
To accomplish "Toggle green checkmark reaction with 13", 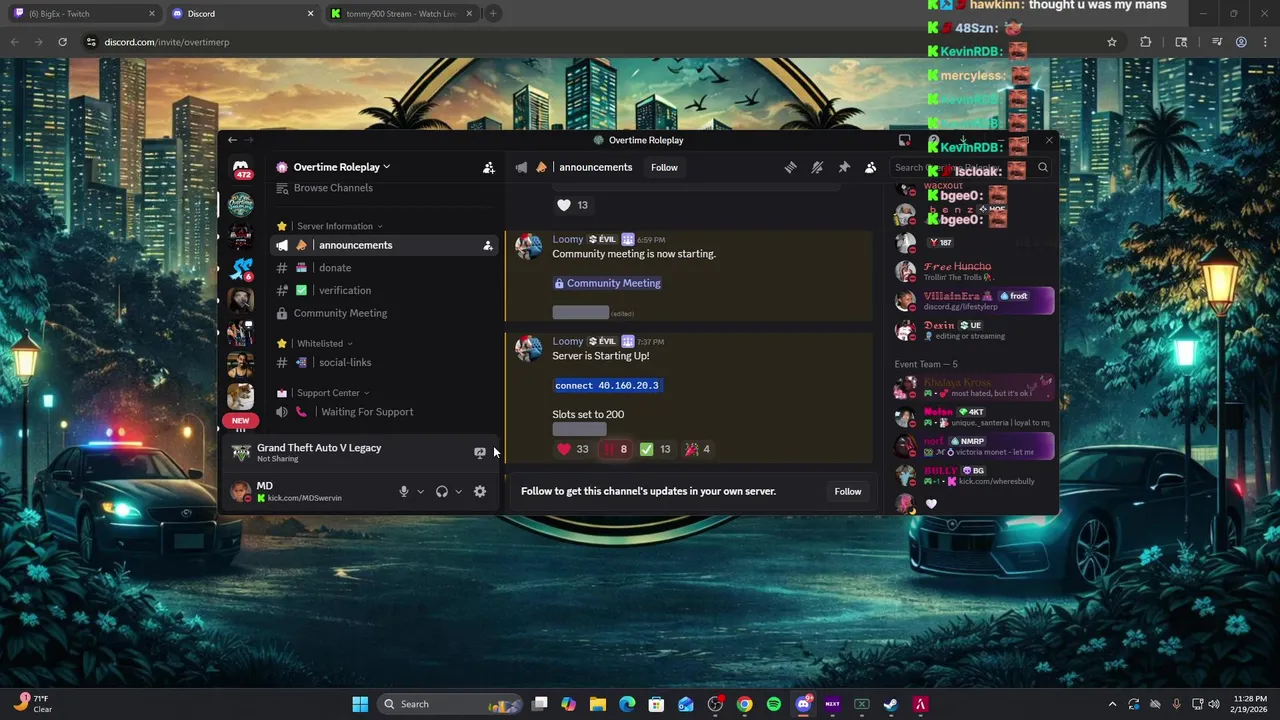I will (655, 449).
